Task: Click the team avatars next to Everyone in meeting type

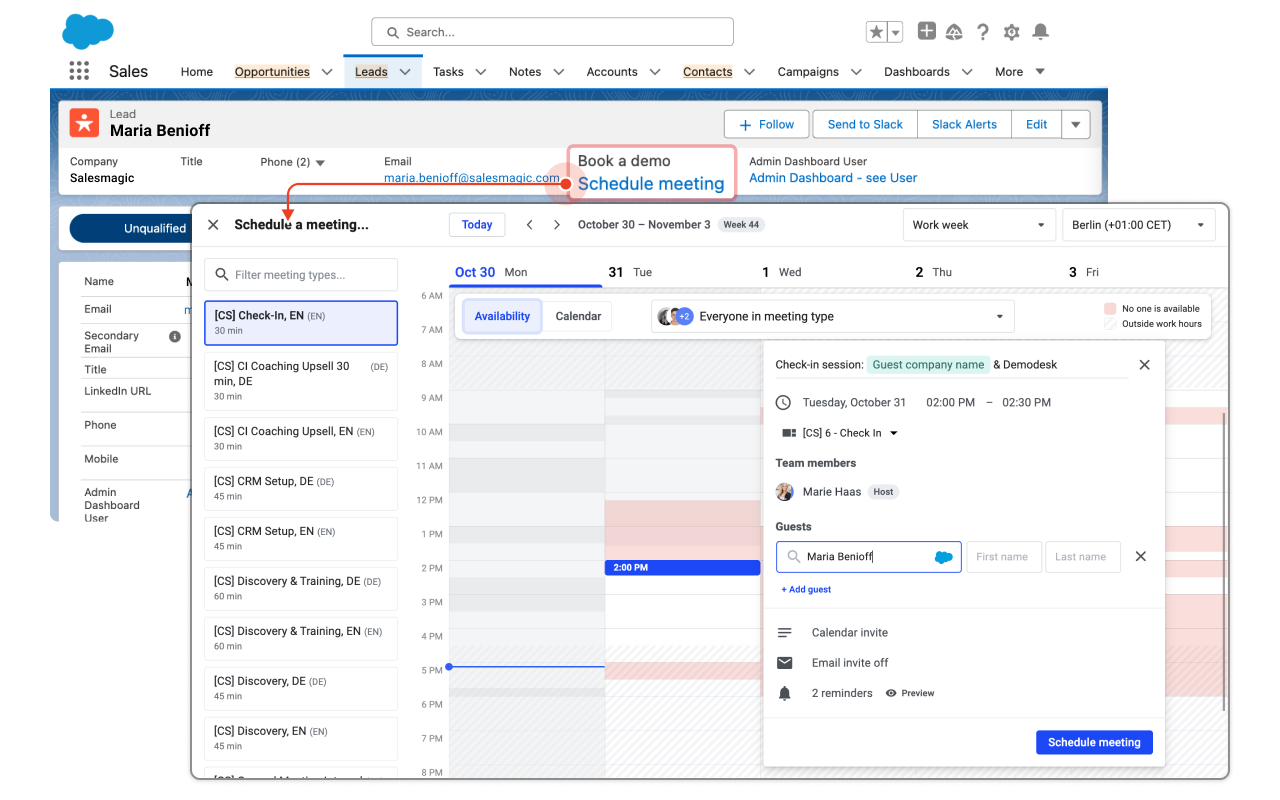Action: point(675,316)
